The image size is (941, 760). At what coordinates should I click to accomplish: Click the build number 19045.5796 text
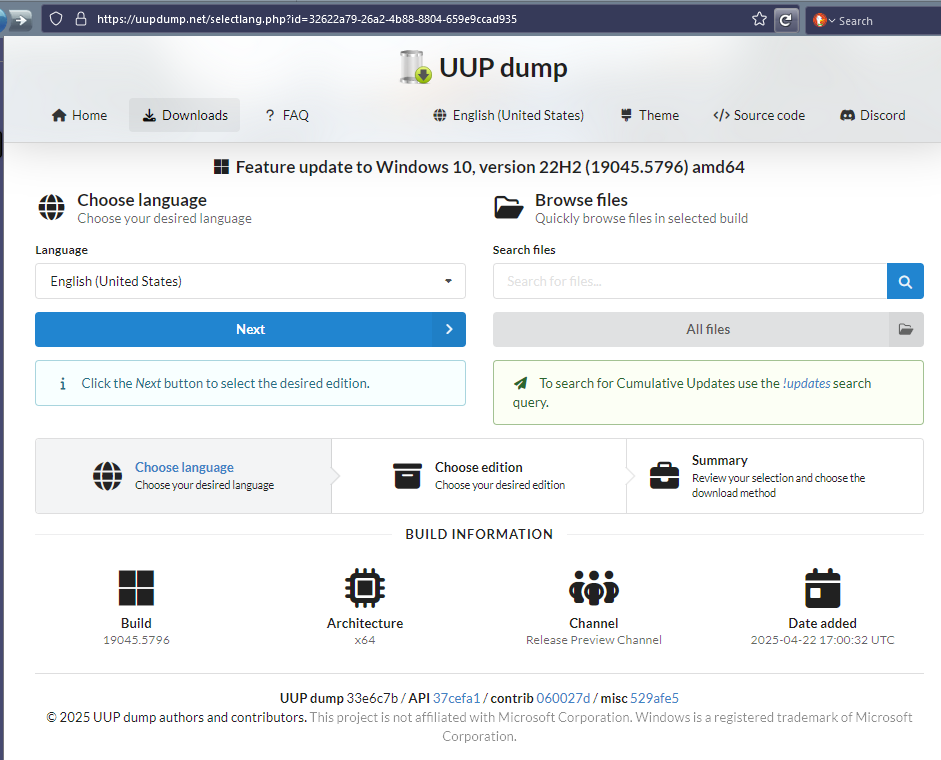point(136,640)
